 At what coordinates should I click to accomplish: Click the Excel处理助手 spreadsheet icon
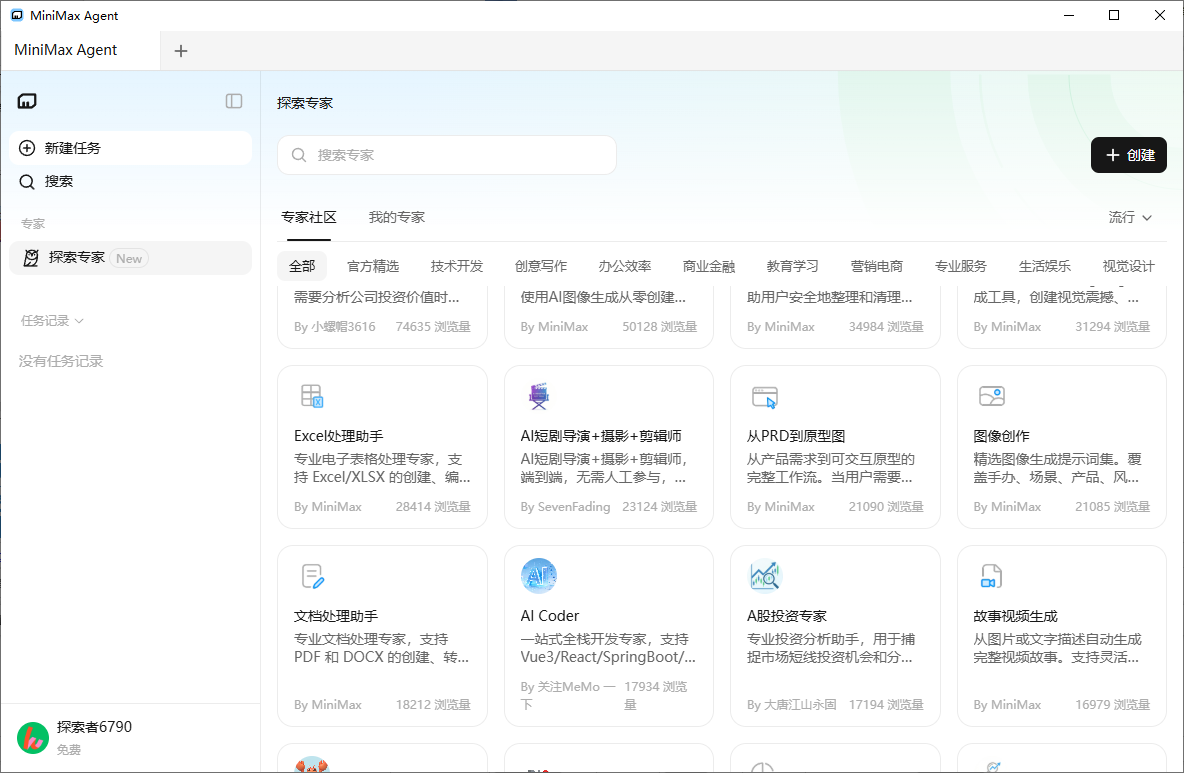312,396
